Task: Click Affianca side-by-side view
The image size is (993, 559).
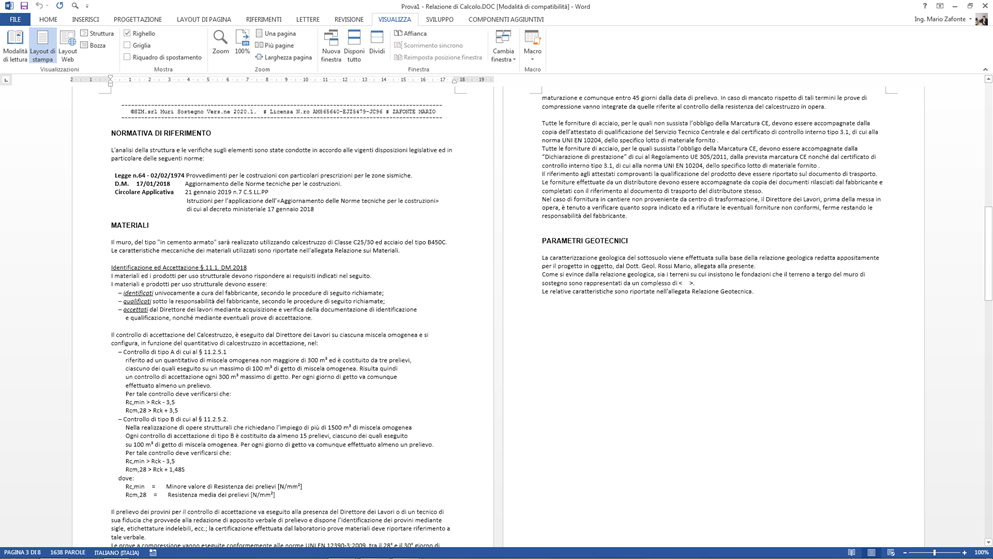Action: click(x=410, y=33)
